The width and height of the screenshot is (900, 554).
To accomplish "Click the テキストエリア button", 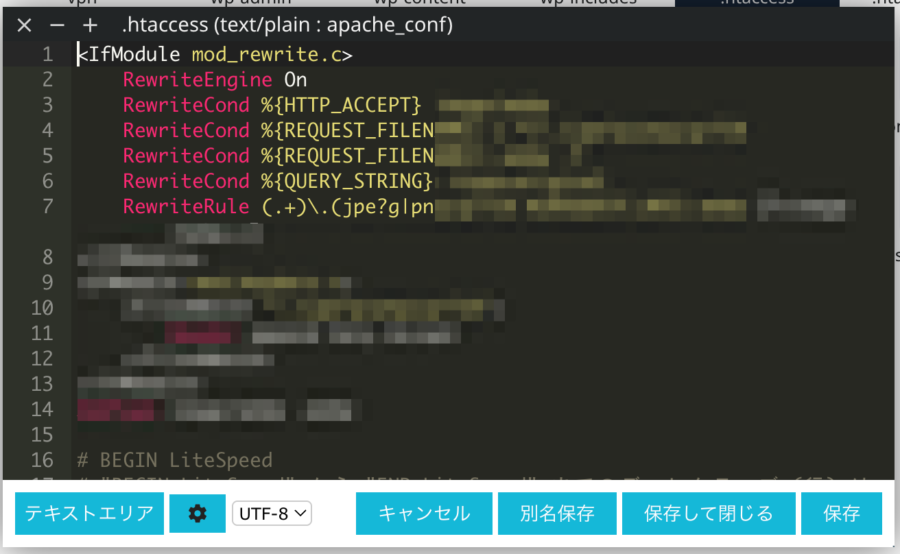I will [x=90, y=513].
